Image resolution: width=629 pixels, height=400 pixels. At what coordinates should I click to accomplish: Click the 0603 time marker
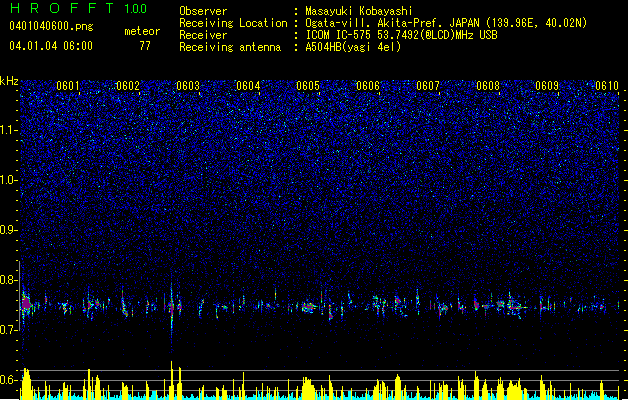[x=188, y=86]
